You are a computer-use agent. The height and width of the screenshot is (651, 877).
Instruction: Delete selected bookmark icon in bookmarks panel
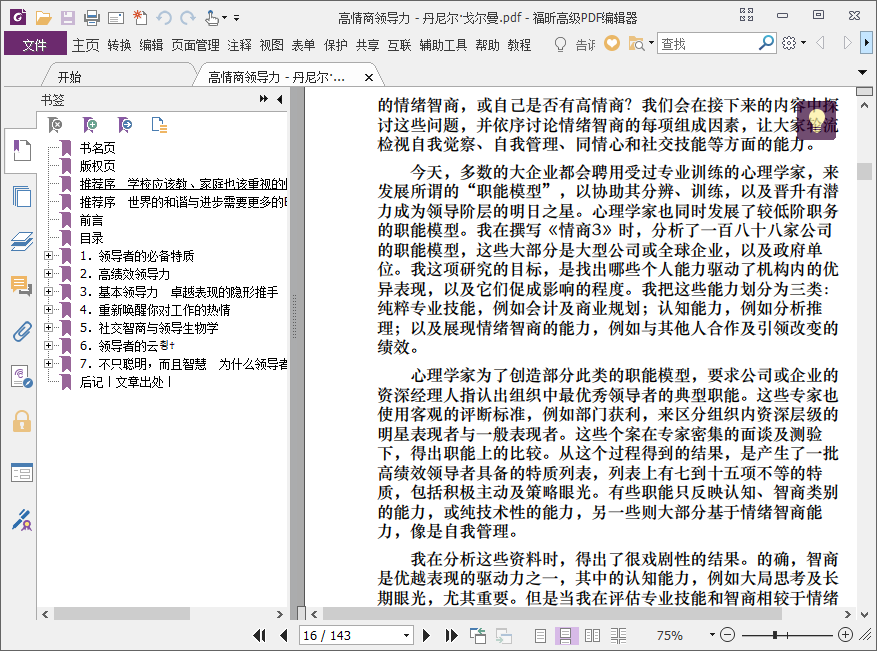(55, 125)
